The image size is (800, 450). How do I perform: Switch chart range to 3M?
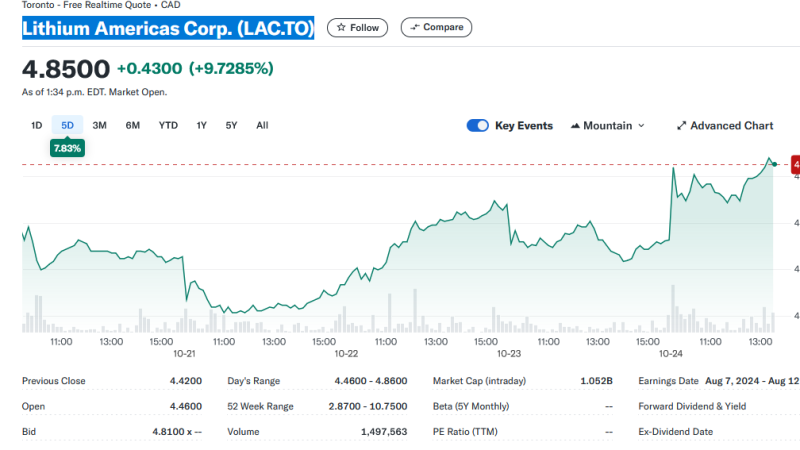(100, 126)
